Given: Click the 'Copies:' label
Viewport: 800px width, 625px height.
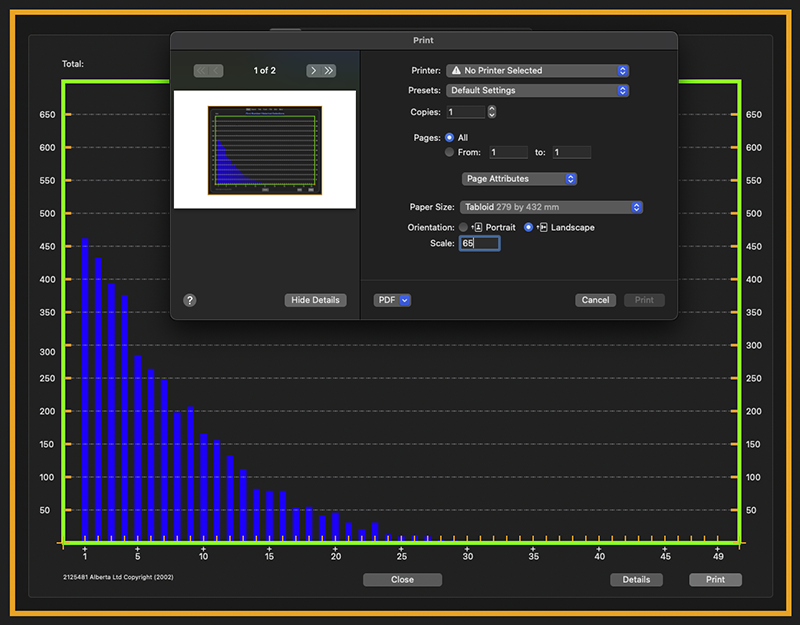Looking at the screenshot, I should point(426,112).
